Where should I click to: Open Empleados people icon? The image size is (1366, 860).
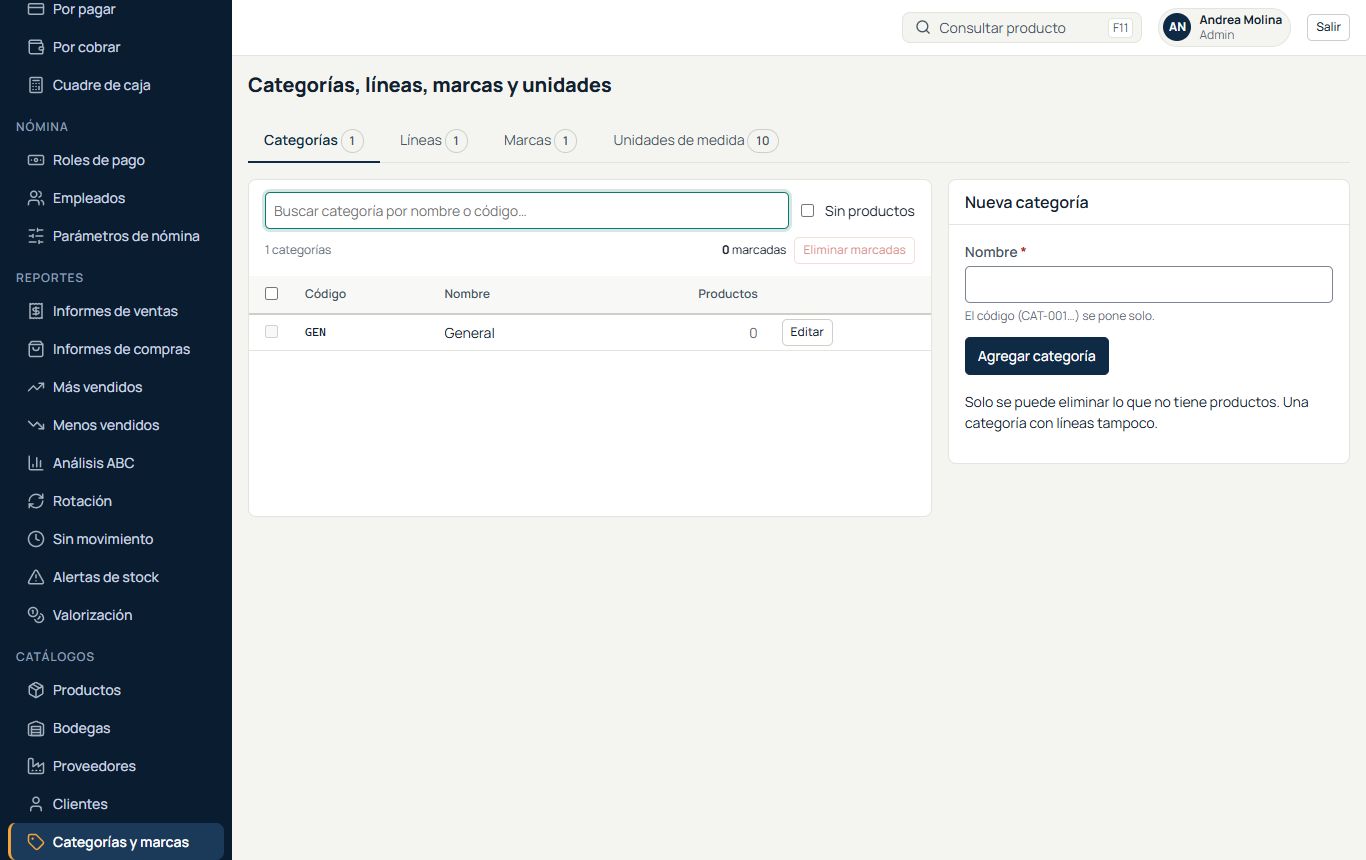tap(36, 198)
